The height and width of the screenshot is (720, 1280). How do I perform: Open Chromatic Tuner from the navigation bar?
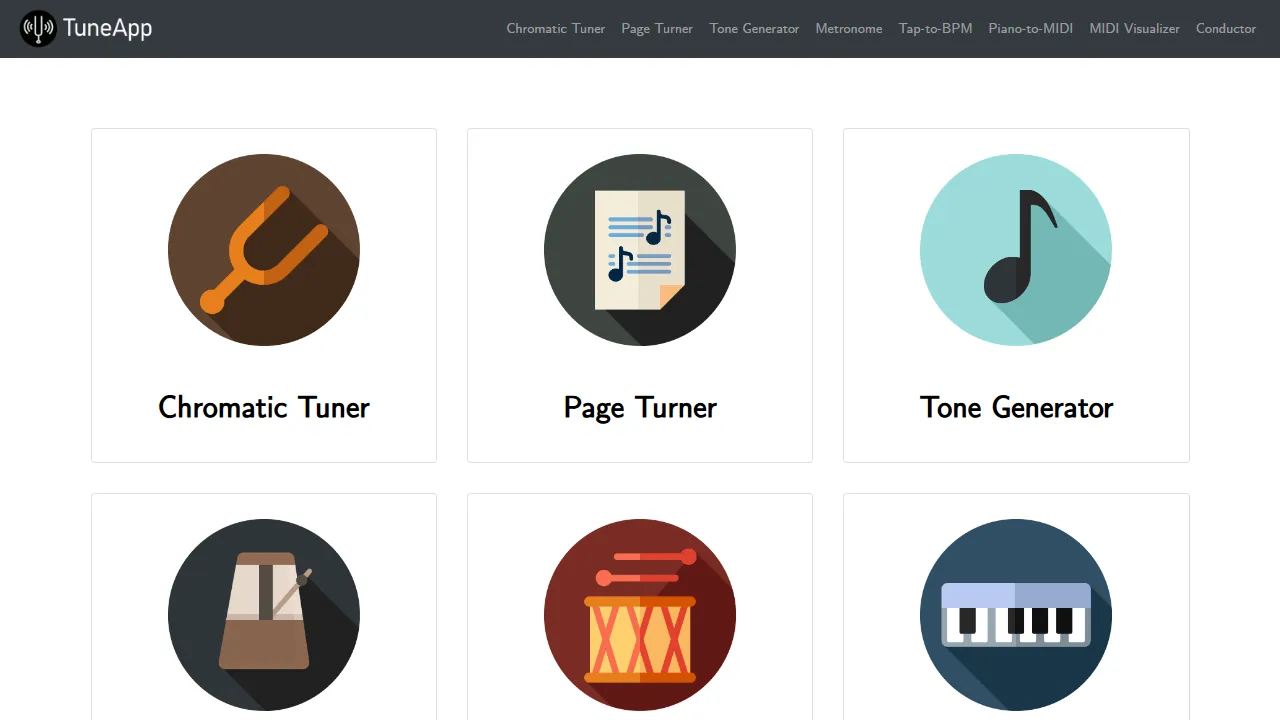pos(556,29)
